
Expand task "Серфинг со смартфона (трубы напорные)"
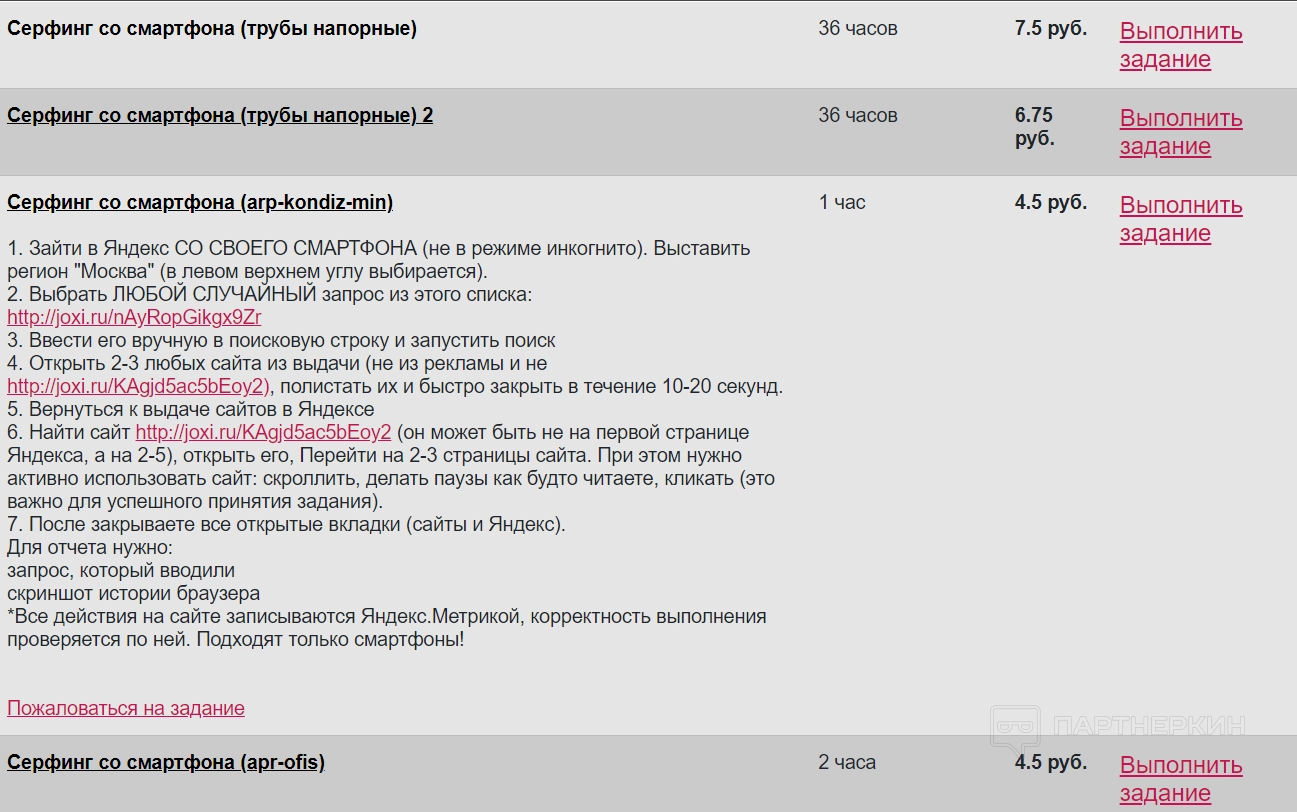212,28
